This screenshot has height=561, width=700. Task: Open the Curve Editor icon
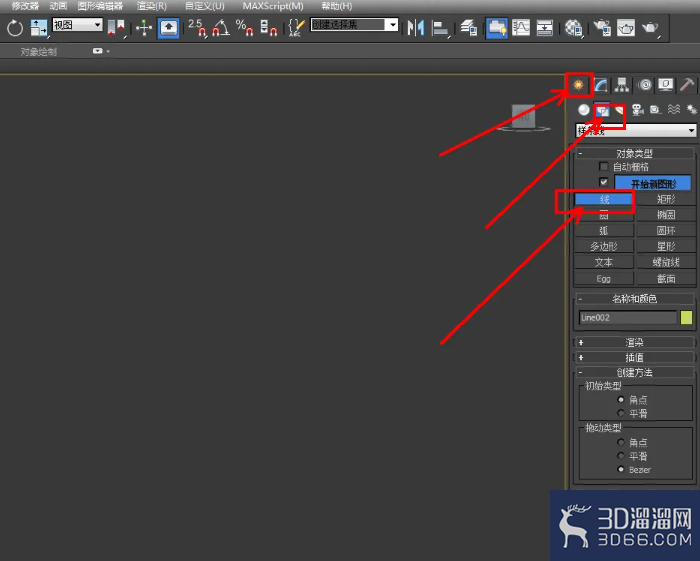click(521, 28)
